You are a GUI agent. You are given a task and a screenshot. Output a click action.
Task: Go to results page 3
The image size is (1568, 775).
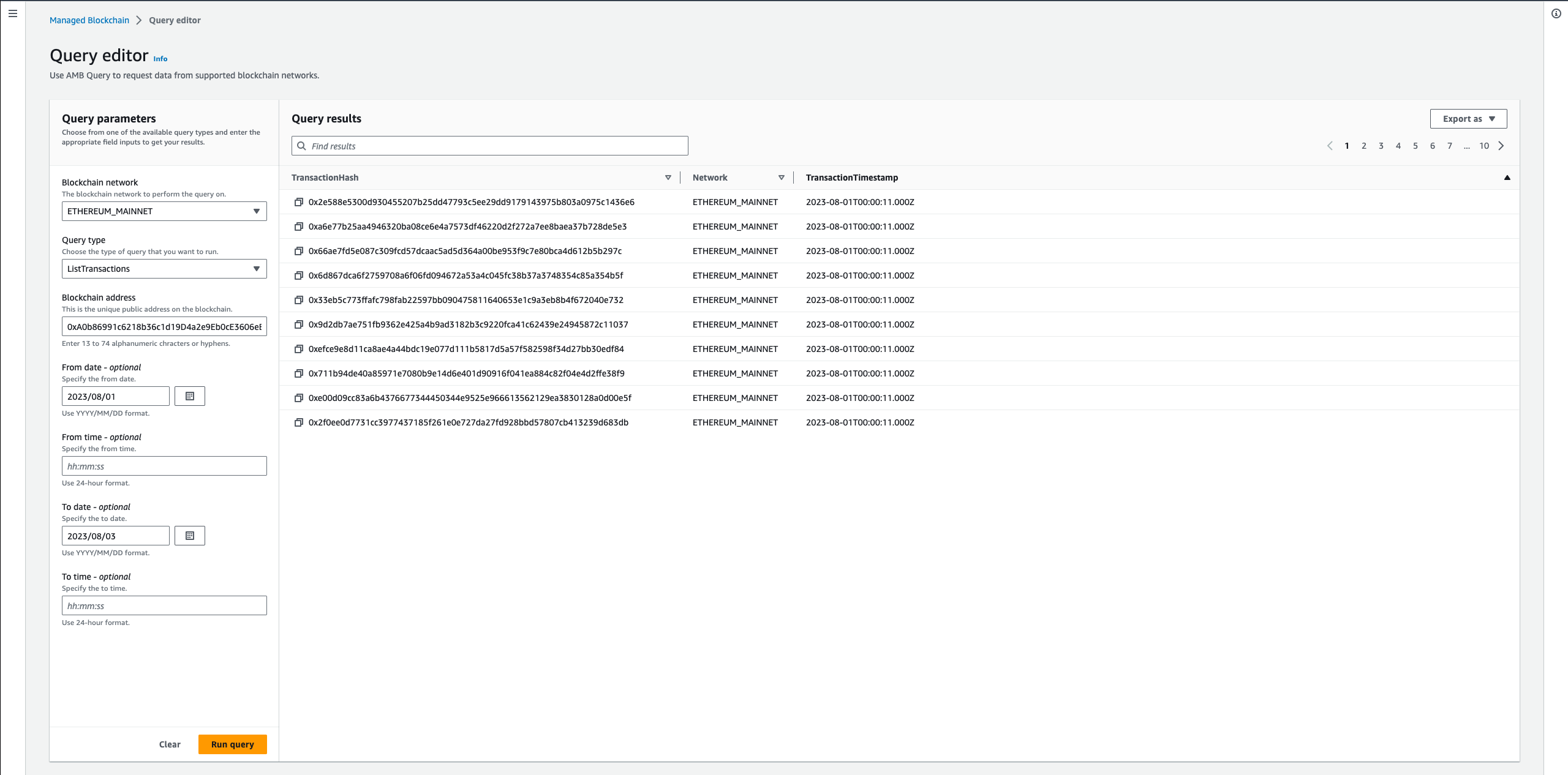tap(1381, 146)
